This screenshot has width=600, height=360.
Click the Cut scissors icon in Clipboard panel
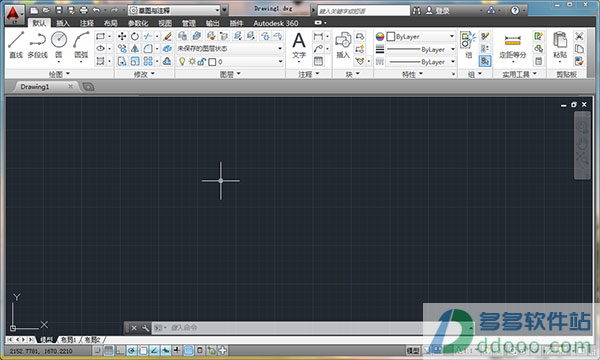579,36
